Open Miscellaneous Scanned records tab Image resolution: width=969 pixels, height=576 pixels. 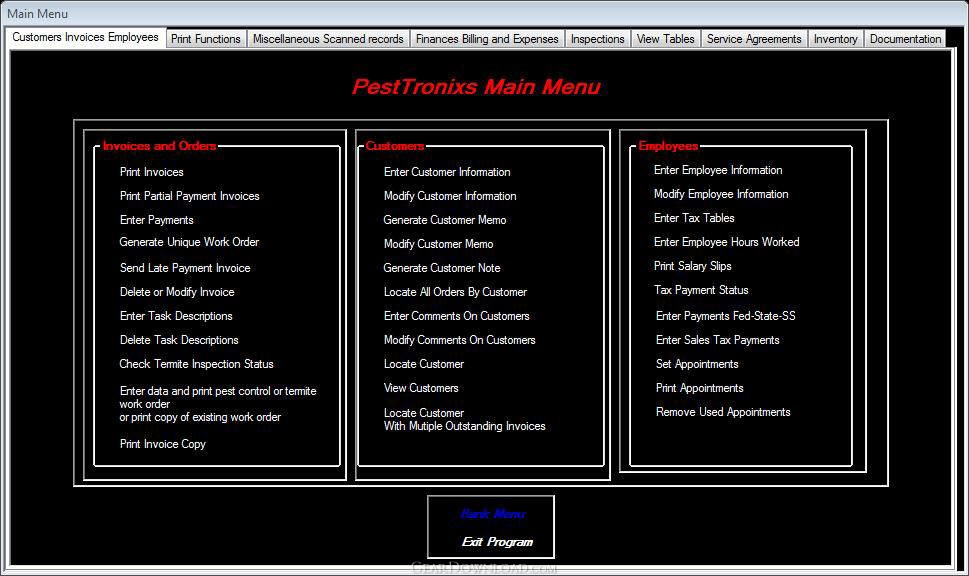click(328, 39)
